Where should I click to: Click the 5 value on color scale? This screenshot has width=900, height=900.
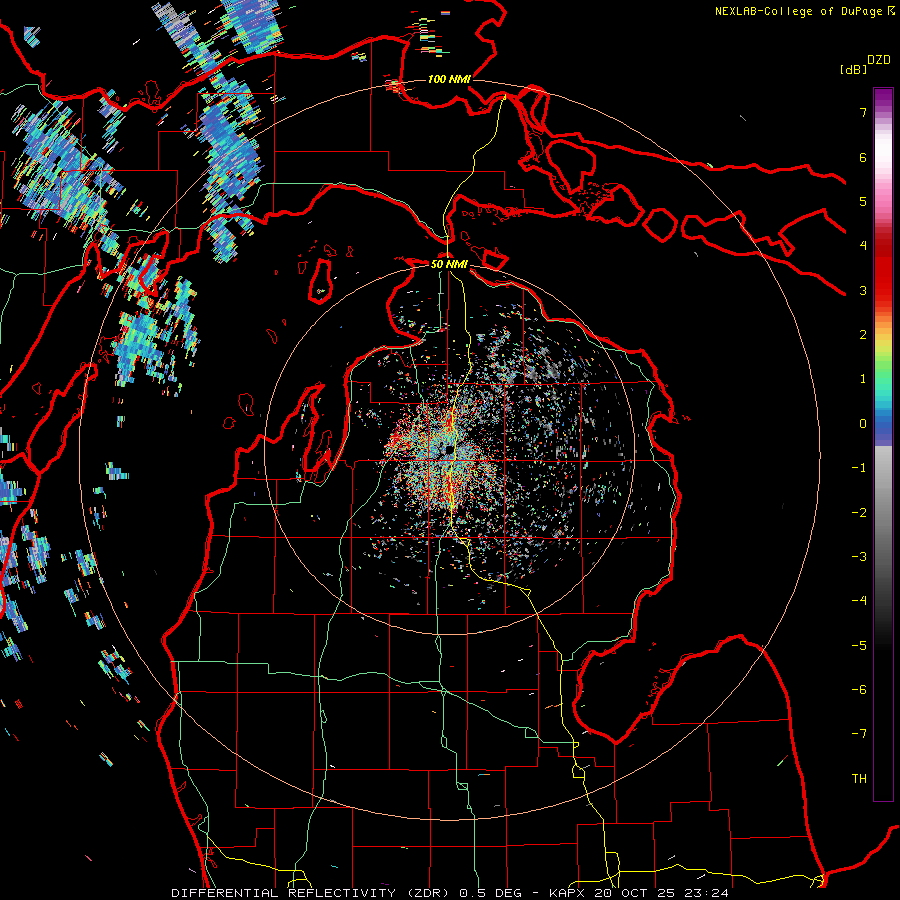(x=863, y=201)
